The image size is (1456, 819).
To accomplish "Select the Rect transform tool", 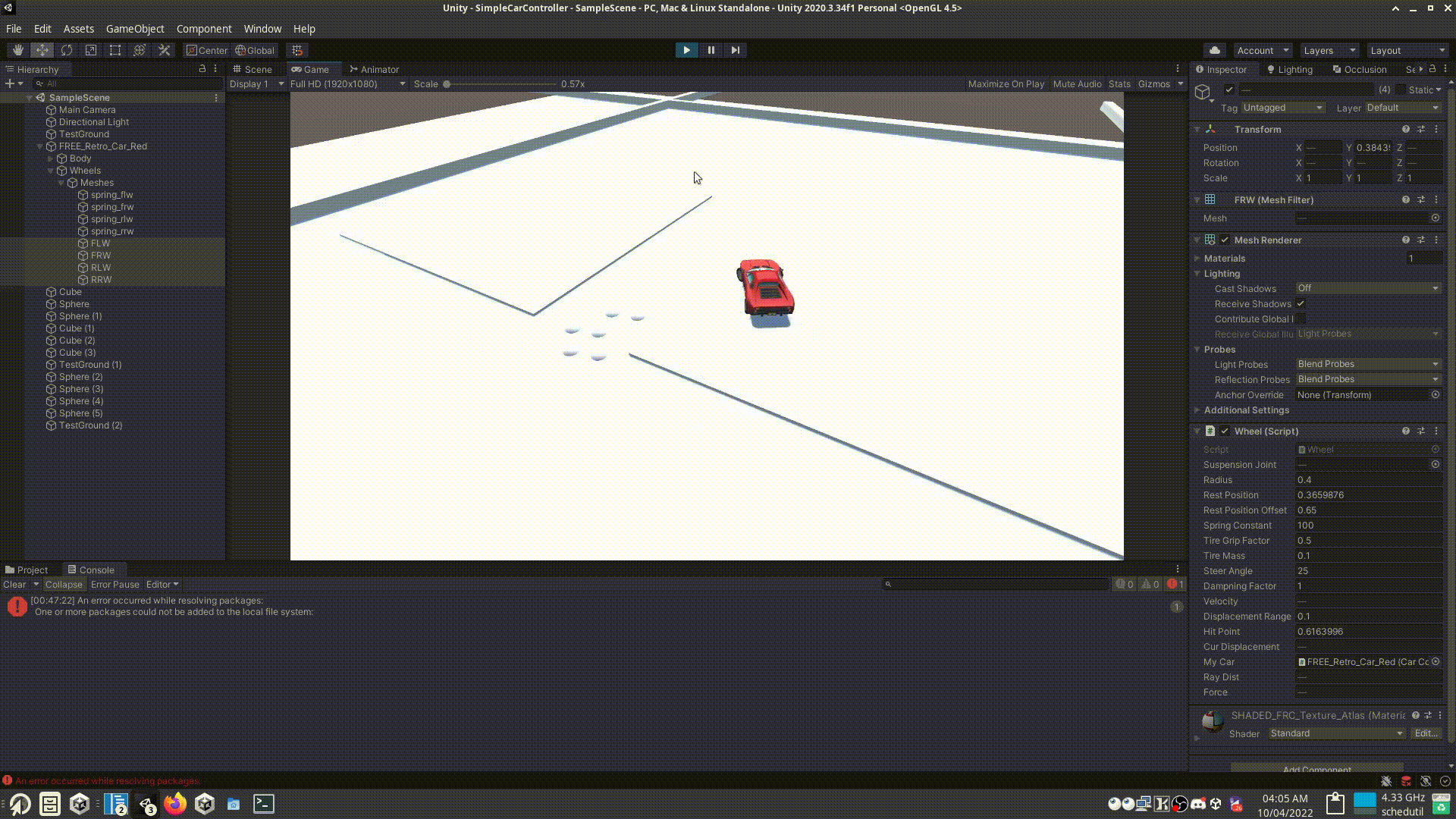I will point(115,50).
